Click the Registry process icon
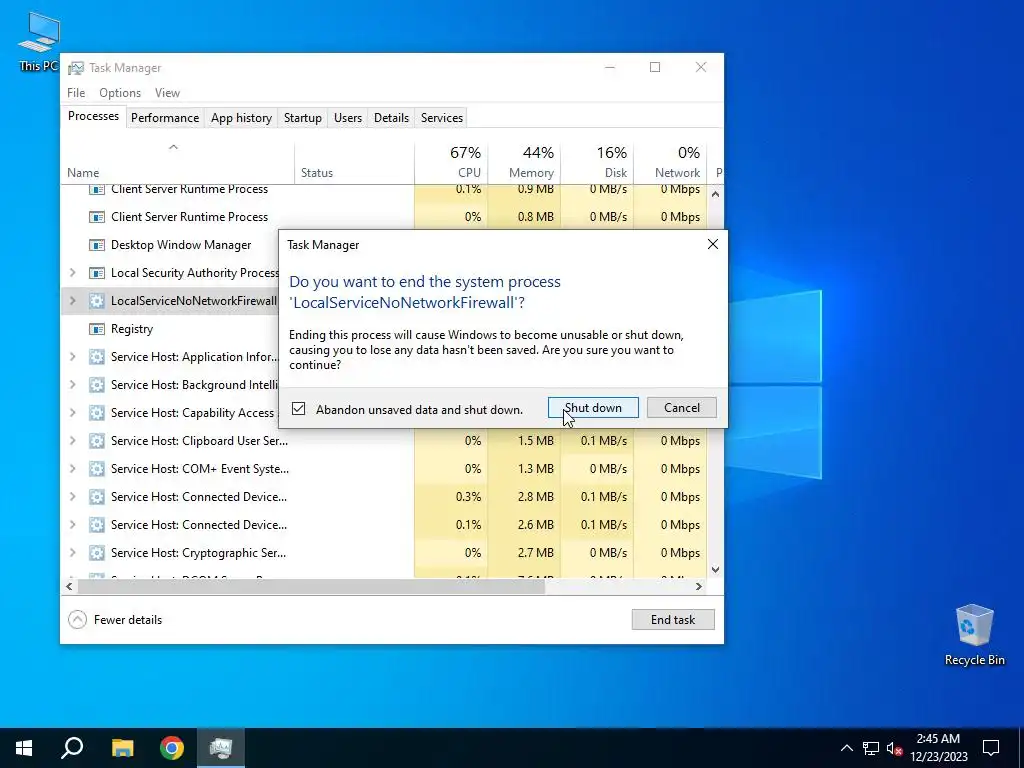The image size is (1024, 768). (97, 329)
